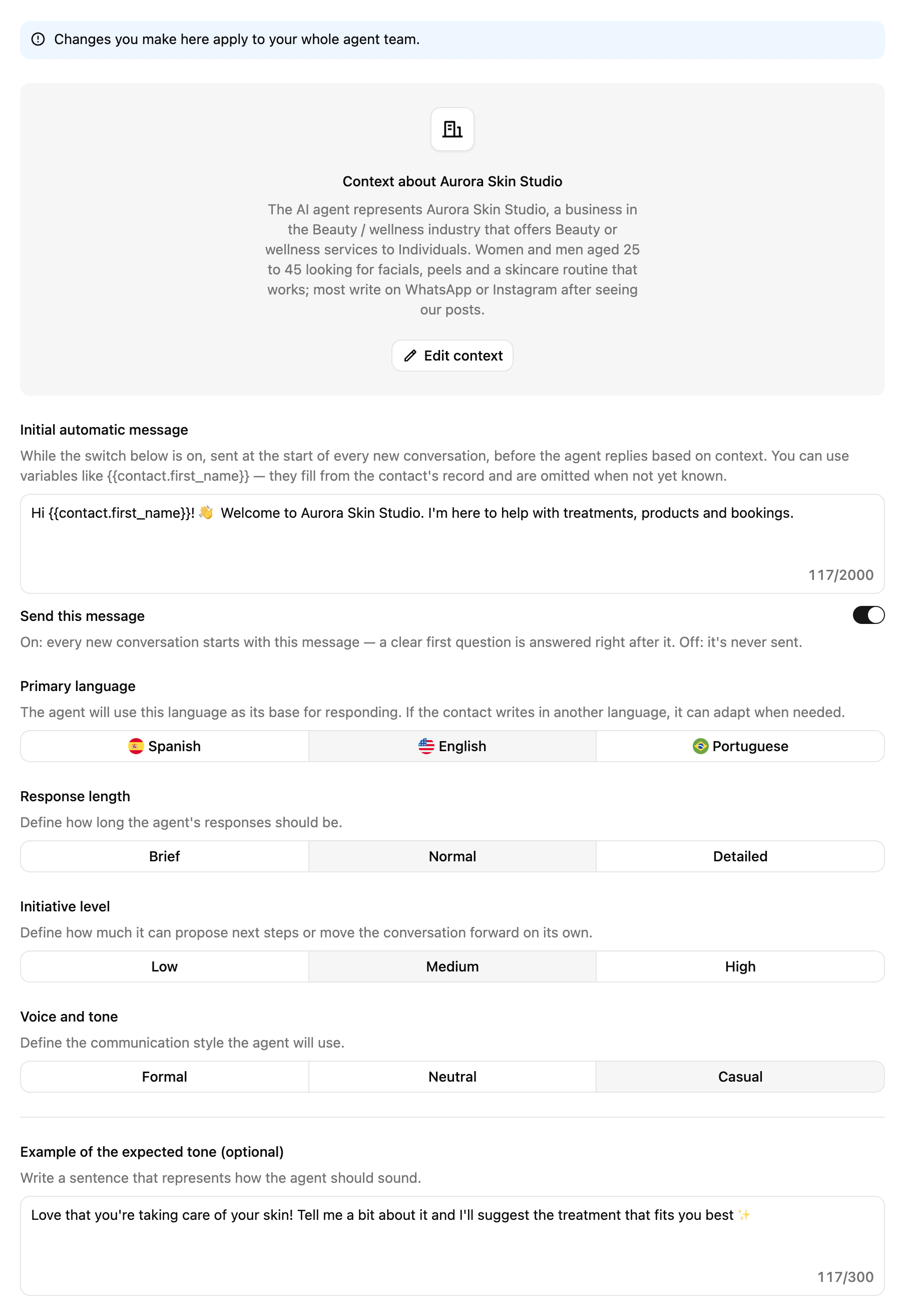This screenshot has width=905, height=1316.
Task: Select Spanish as primary language
Action: [165, 746]
